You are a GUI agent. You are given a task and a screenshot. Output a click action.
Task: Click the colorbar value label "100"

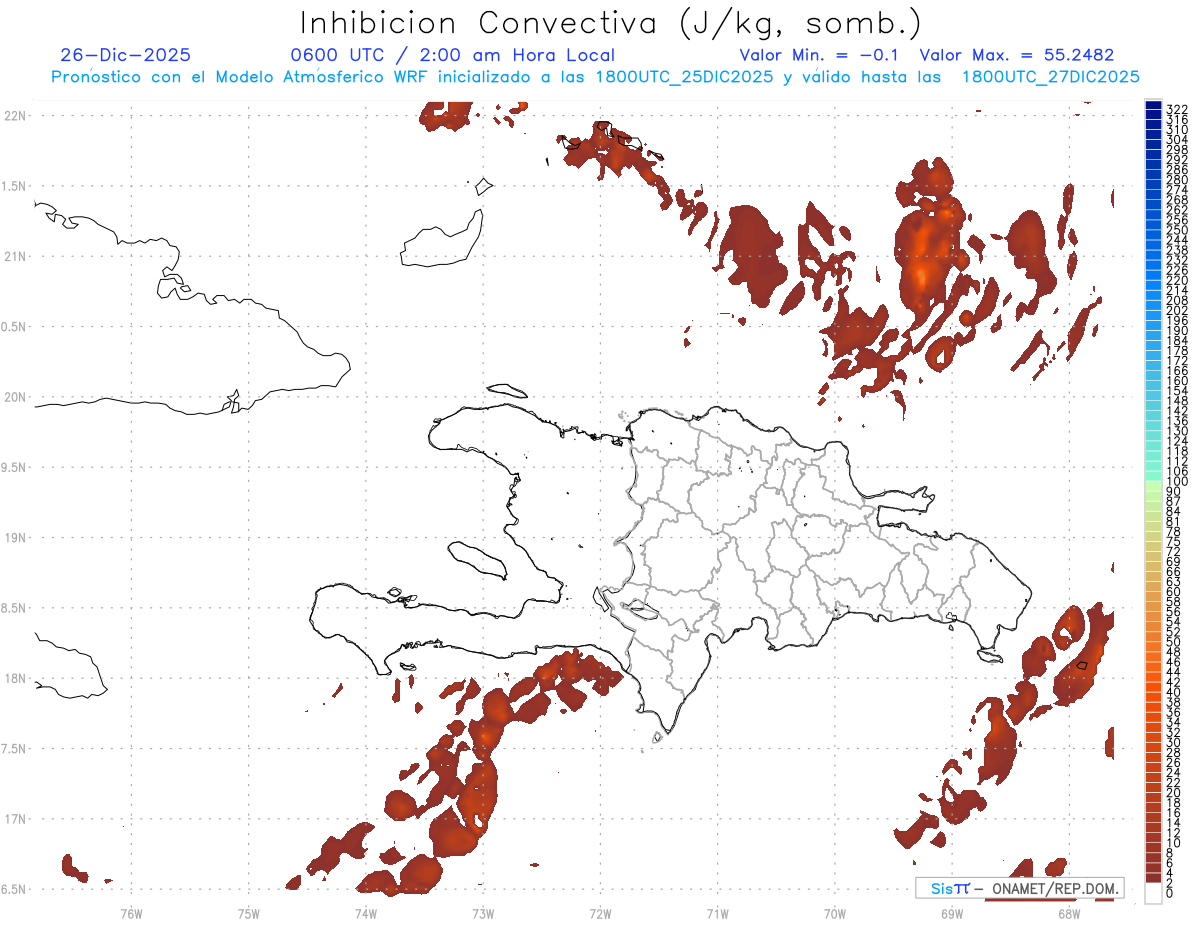click(1177, 482)
